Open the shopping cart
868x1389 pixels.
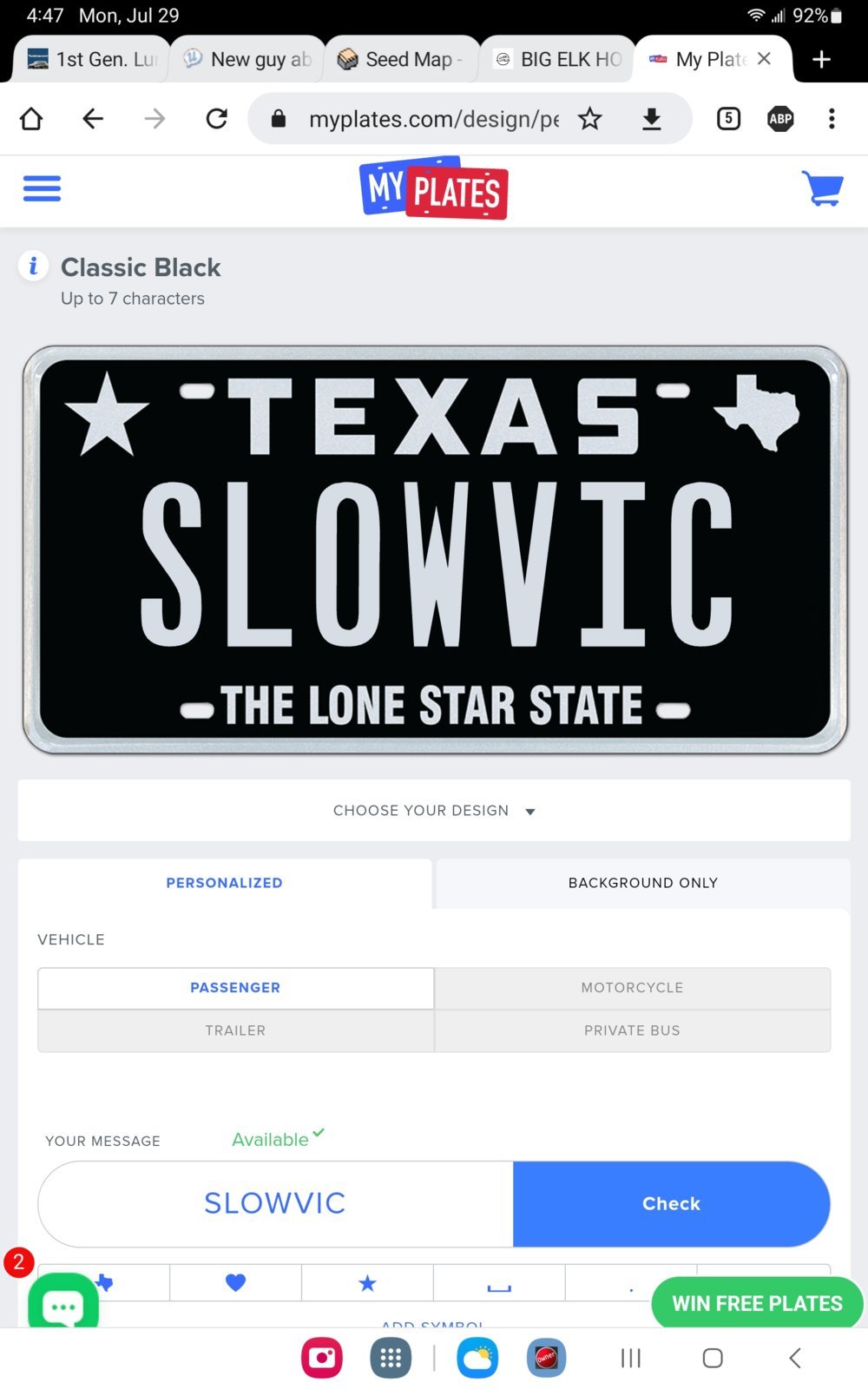[822, 188]
